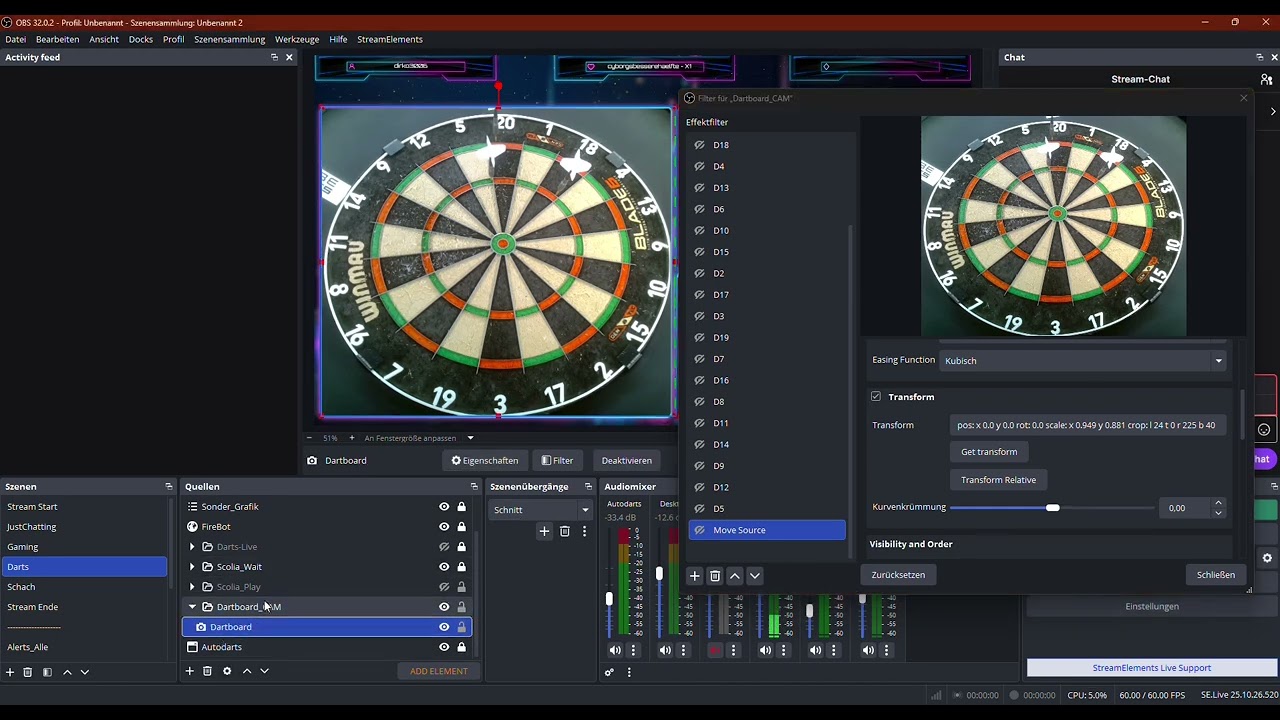Image resolution: width=1280 pixels, height=720 pixels.
Task: Move scene up arrow in Szenen panel
Action: pos(67,672)
